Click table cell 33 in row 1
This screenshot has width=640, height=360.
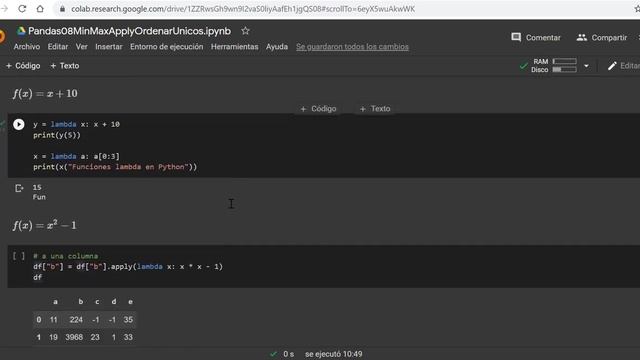tap(128, 337)
